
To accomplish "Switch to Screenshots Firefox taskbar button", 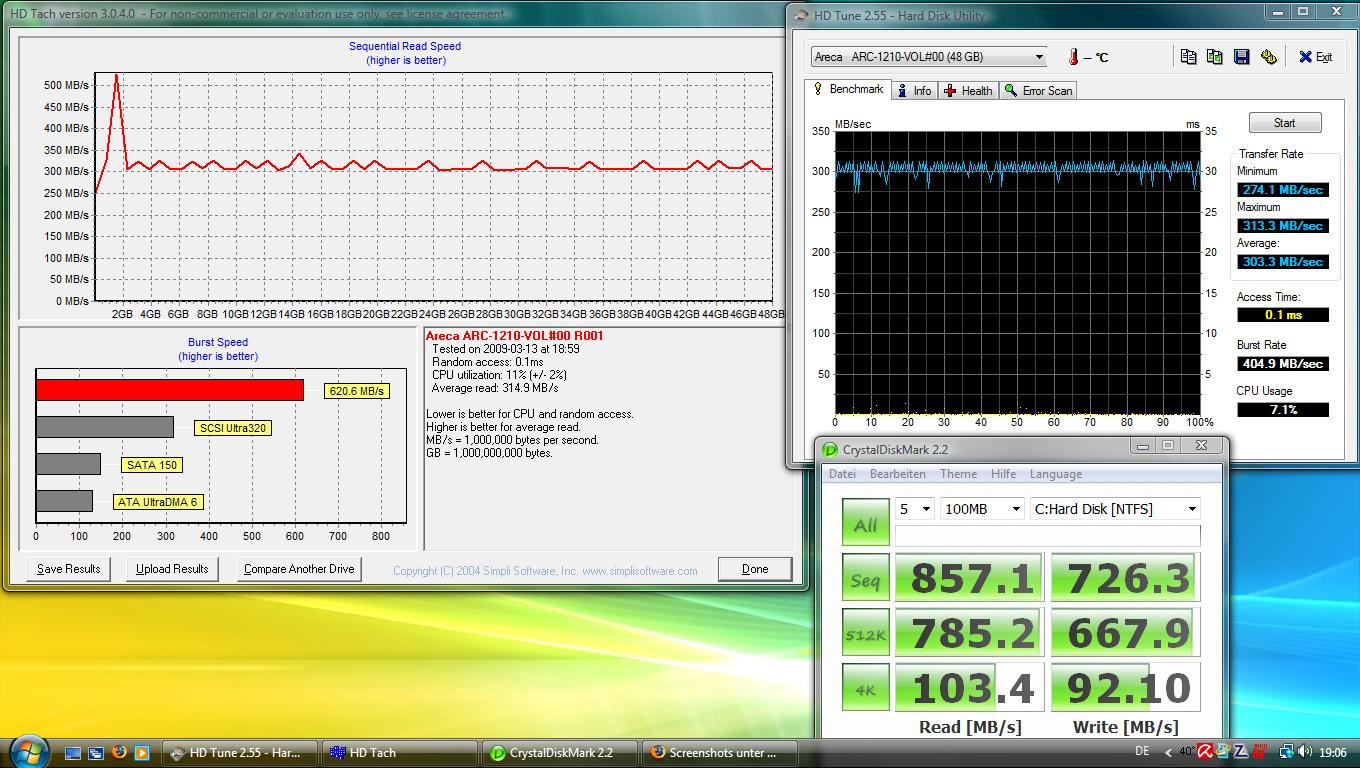I will click(721, 753).
